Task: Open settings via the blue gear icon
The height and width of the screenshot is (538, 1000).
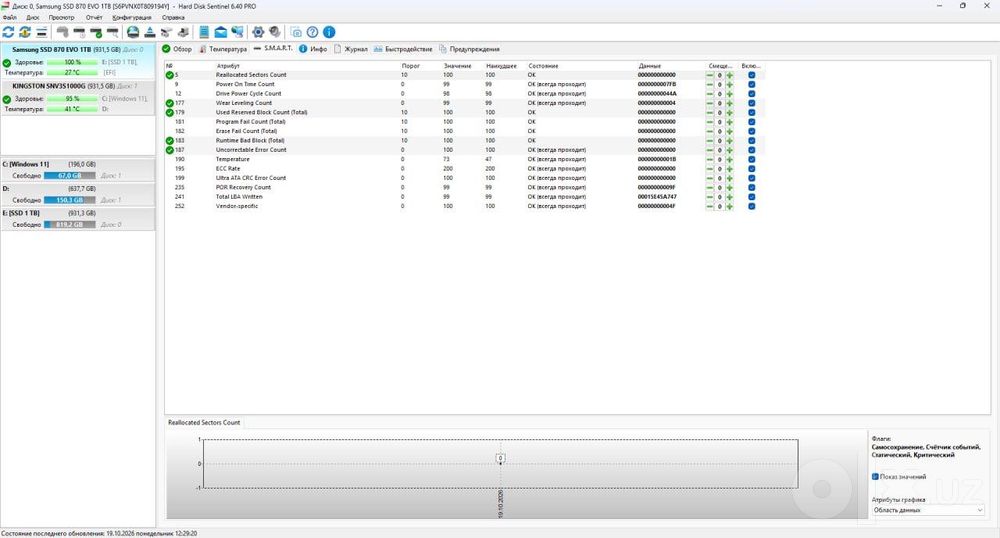Action: click(258, 32)
